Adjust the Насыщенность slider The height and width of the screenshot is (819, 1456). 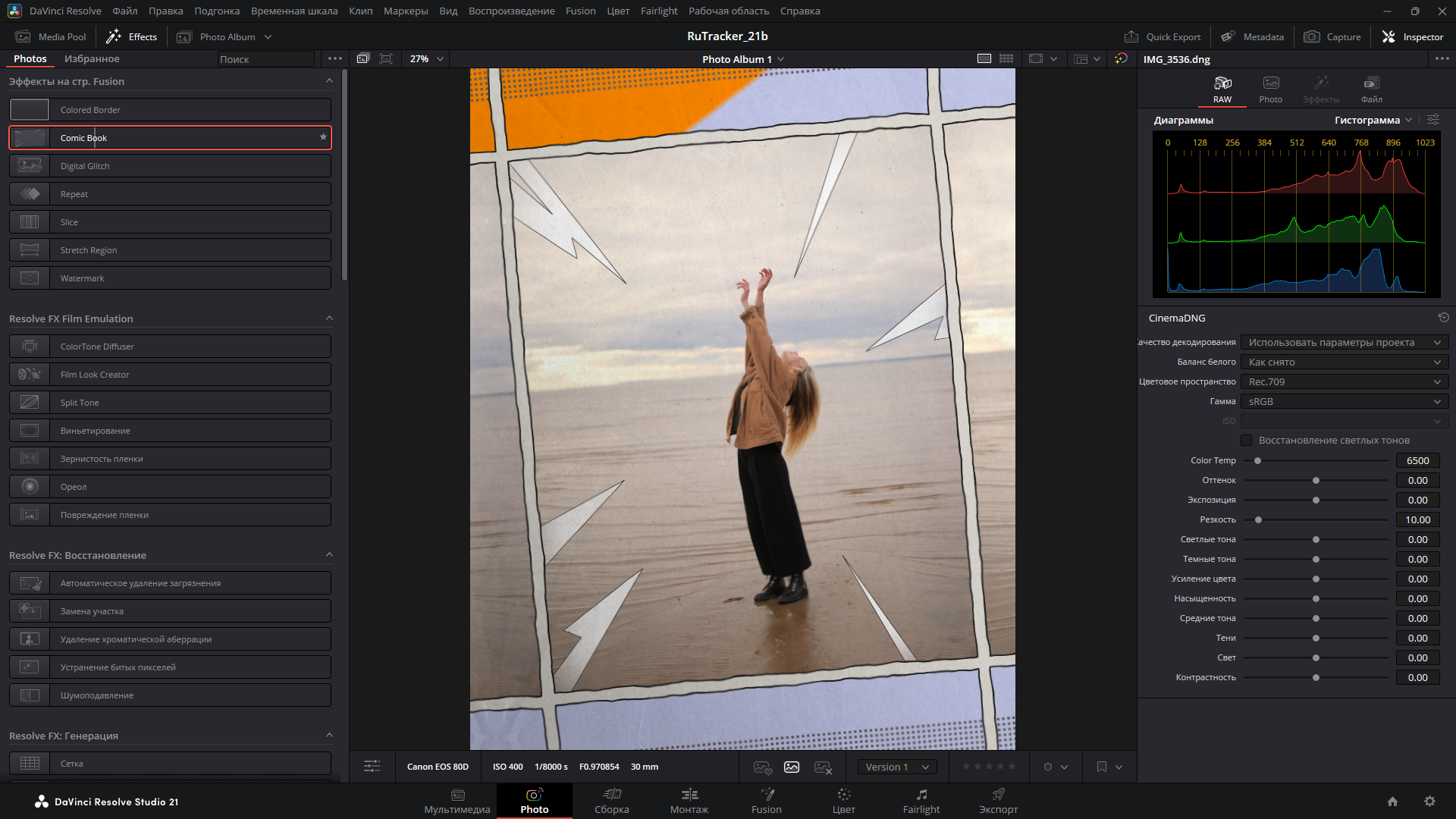[x=1316, y=598]
